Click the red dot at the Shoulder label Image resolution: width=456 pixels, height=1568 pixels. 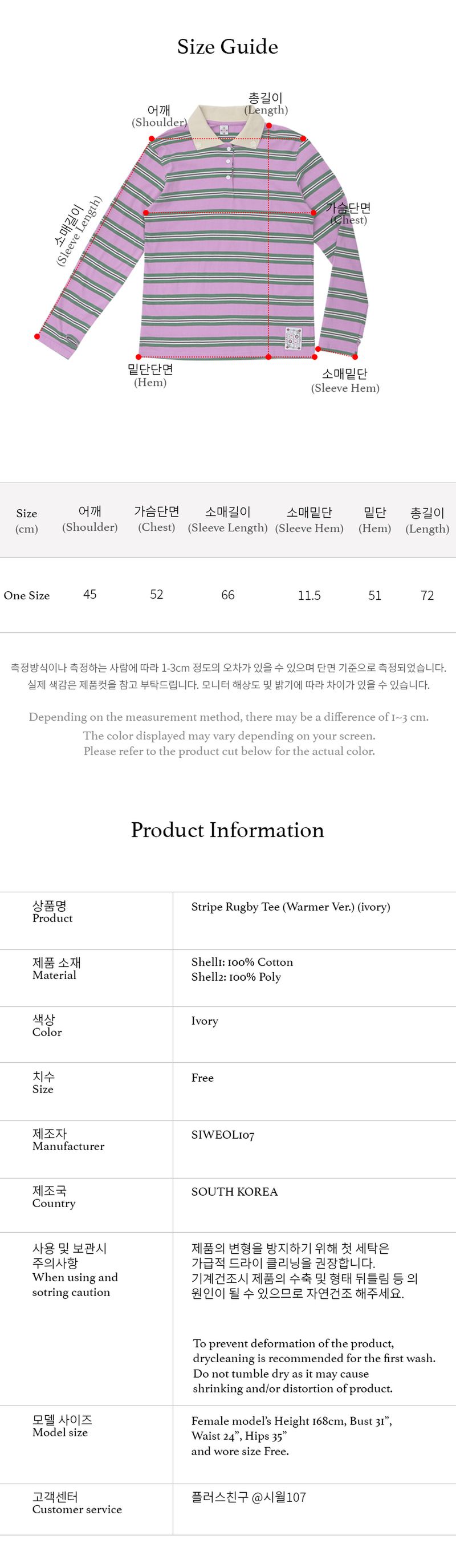pos(151,138)
